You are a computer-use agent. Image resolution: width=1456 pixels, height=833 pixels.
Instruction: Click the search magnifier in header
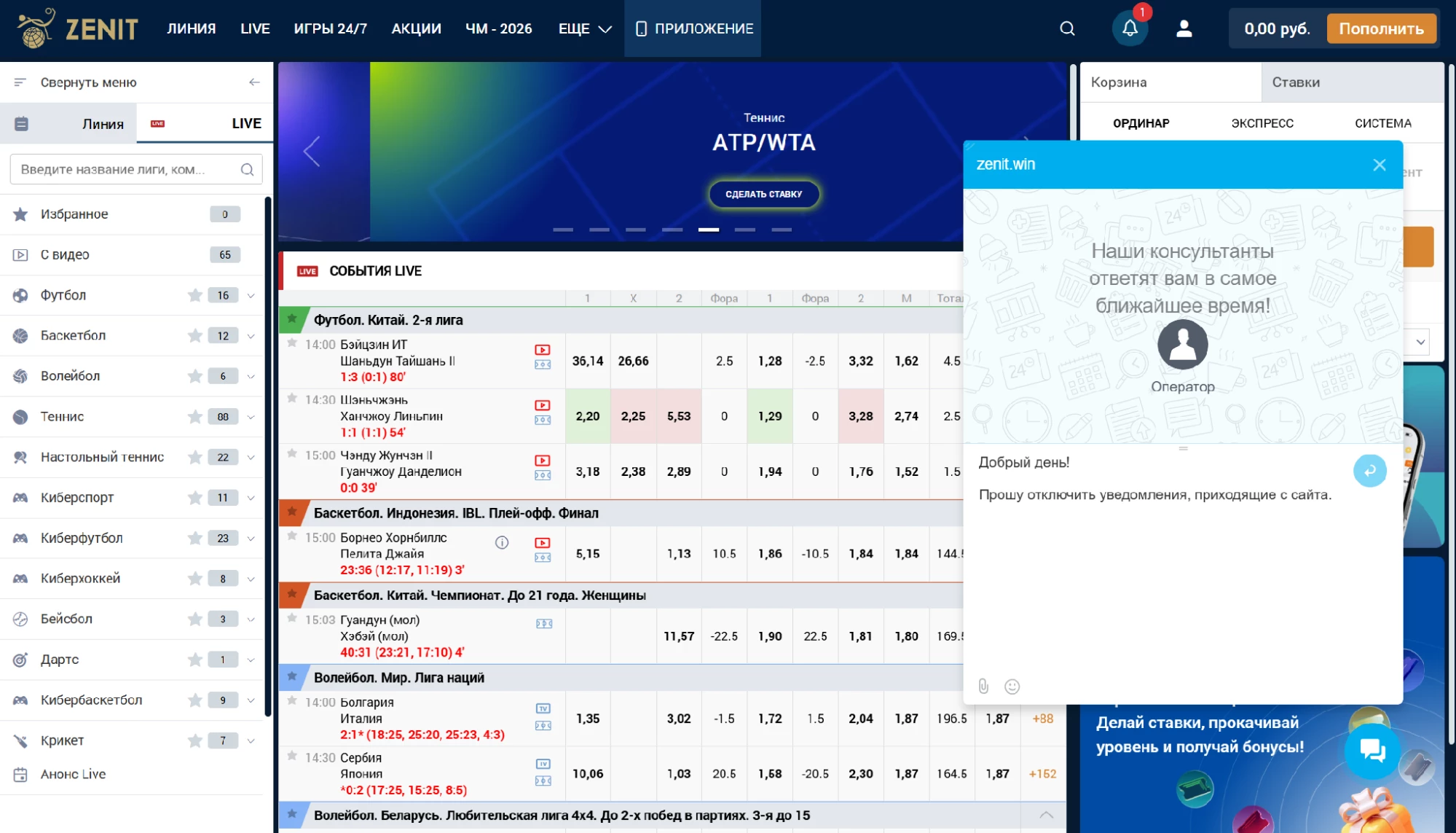(1067, 28)
